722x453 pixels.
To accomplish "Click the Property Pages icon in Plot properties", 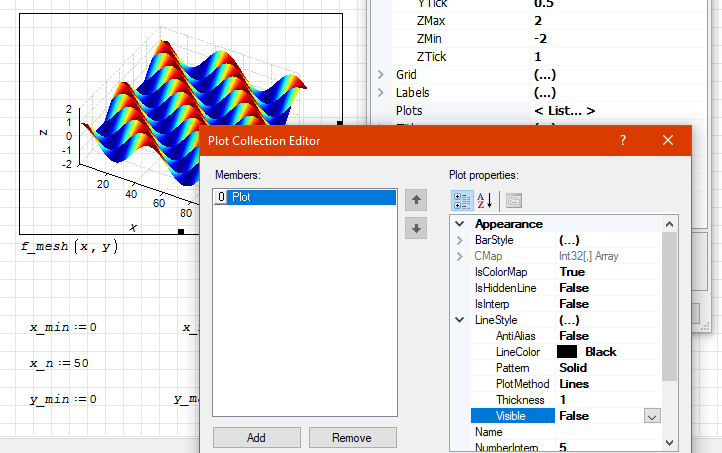I will point(514,201).
